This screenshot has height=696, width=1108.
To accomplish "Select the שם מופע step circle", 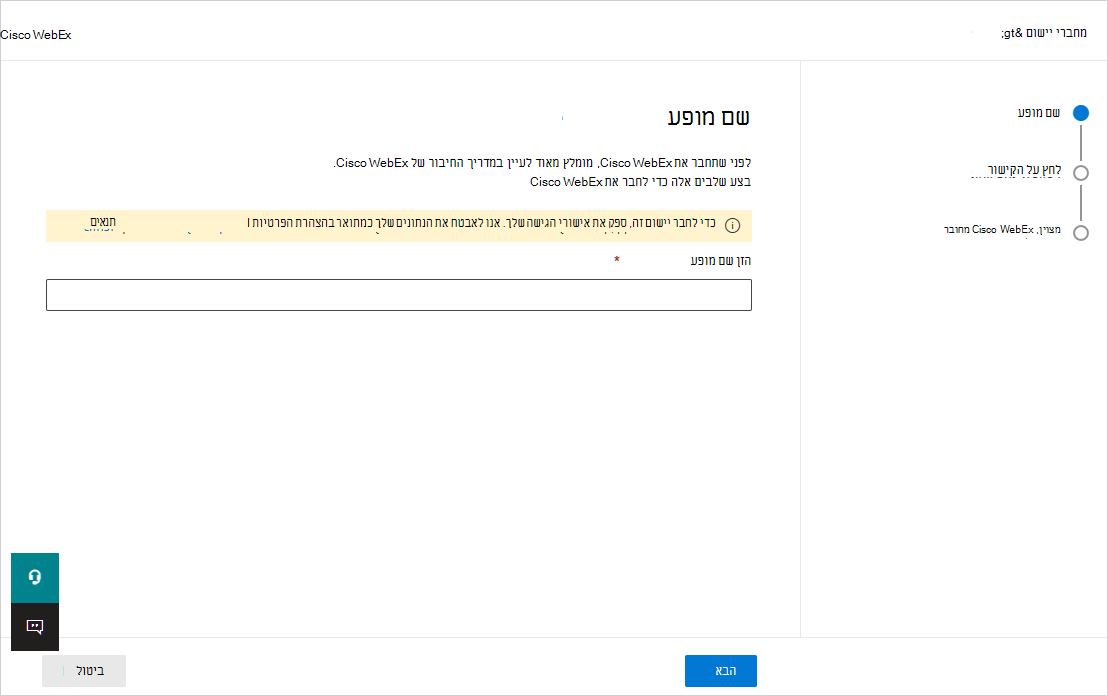I will (1080, 113).
